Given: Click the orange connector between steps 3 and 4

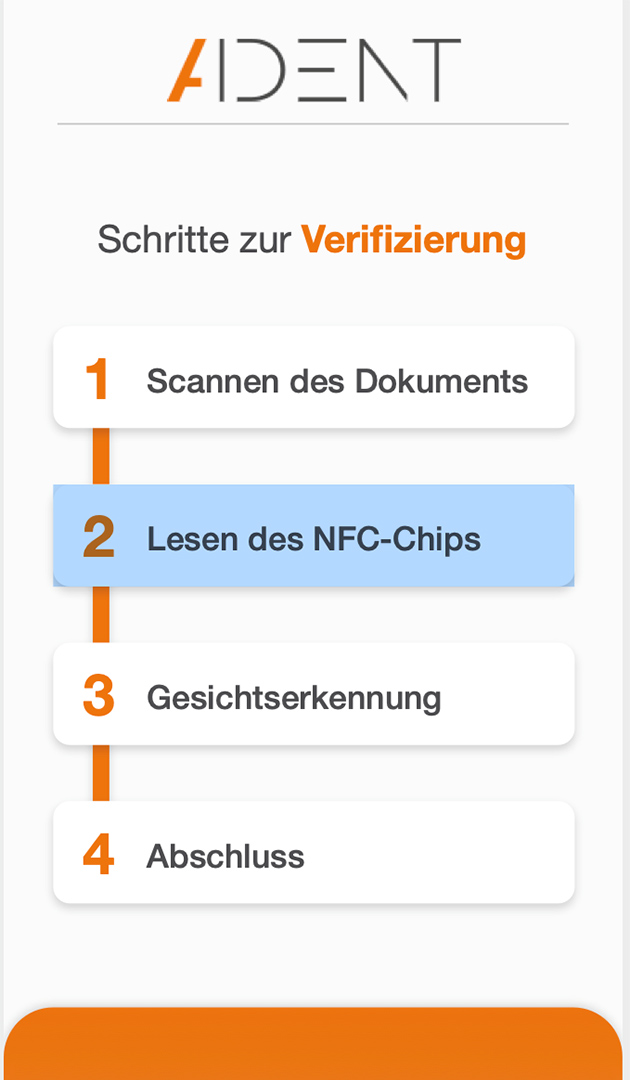Looking at the screenshot, I should [x=101, y=772].
